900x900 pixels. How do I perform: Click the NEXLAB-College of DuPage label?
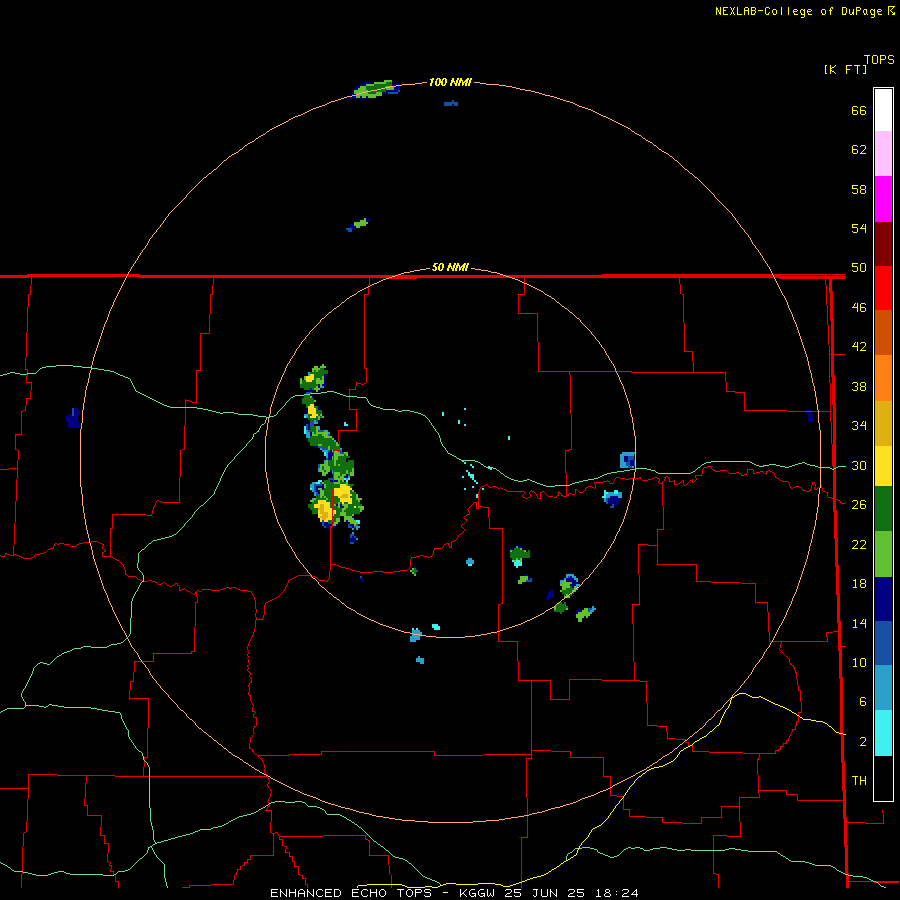pyautogui.click(x=798, y=11)
